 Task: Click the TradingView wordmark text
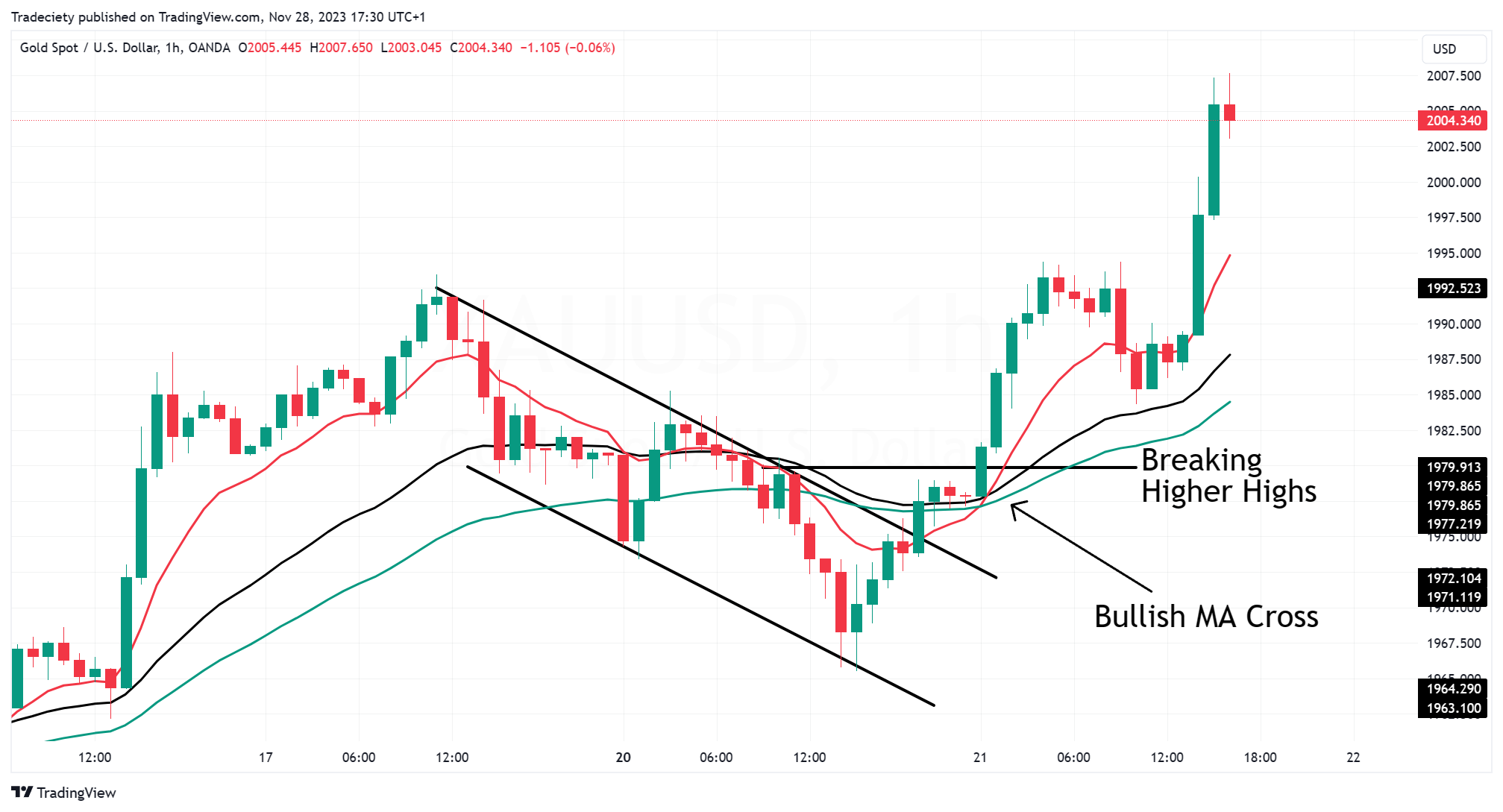(x=76, y=793)
